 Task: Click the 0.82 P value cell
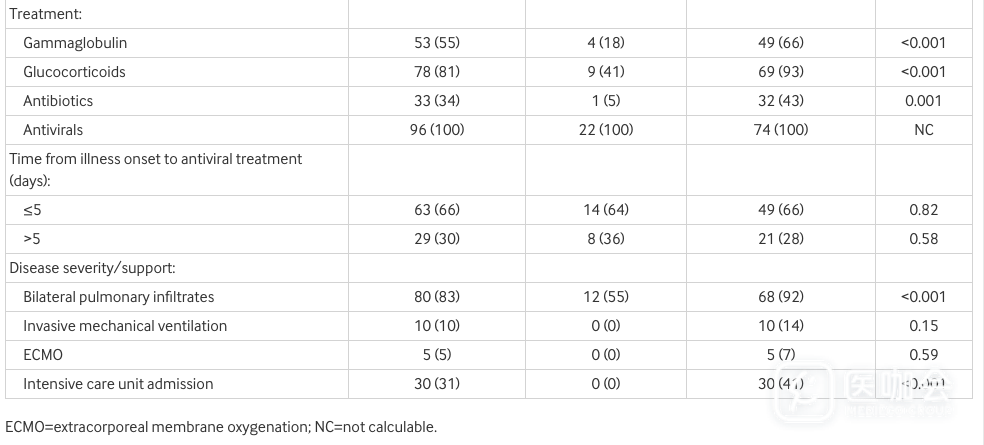[923, 210]
